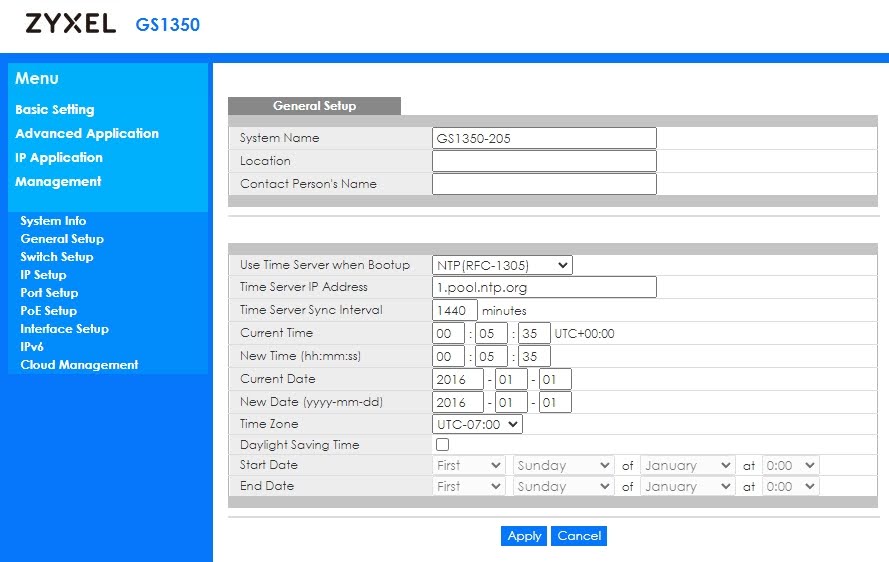Open Start Date week ordinal dropdown

coord(468,466)
